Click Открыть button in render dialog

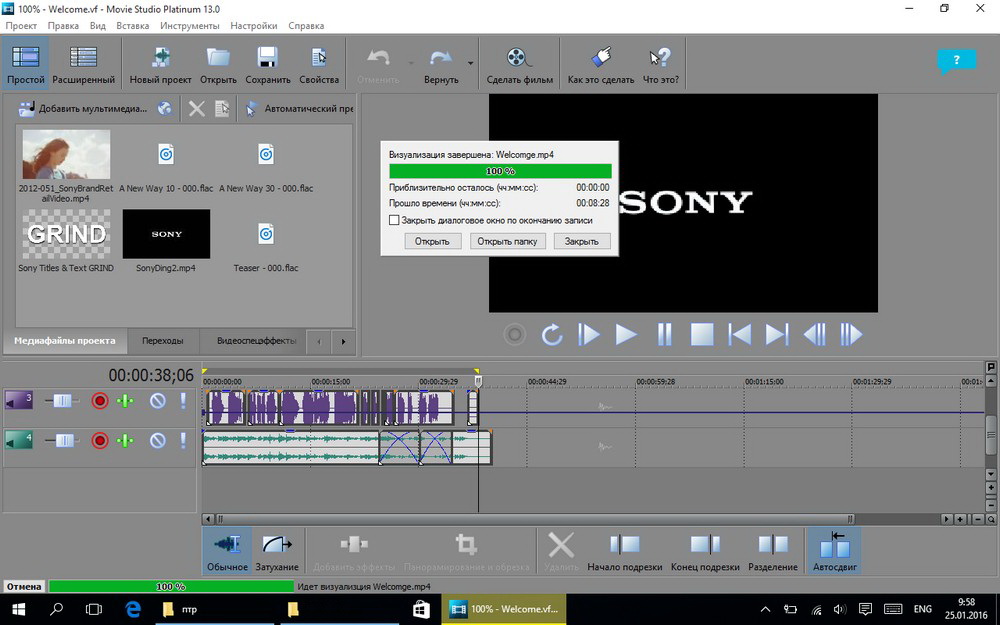(x=432, y=241)
